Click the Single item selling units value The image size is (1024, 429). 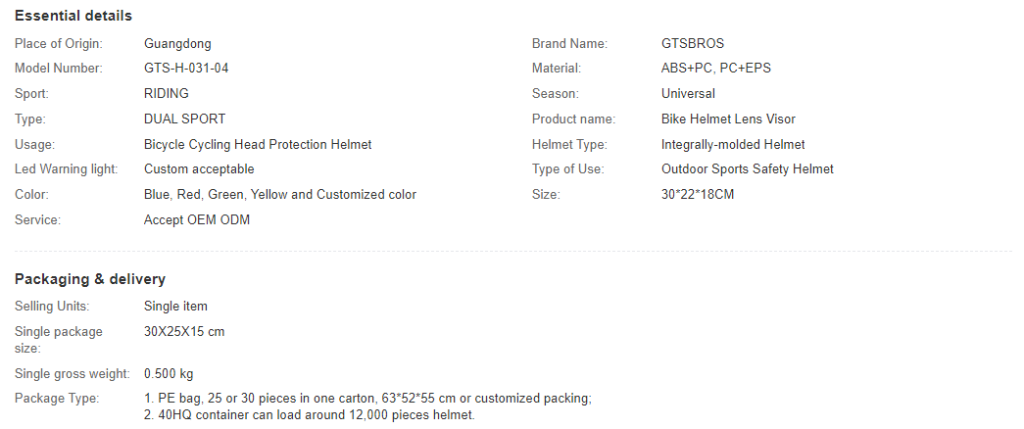pyautogui.click(x=176, y=306)
